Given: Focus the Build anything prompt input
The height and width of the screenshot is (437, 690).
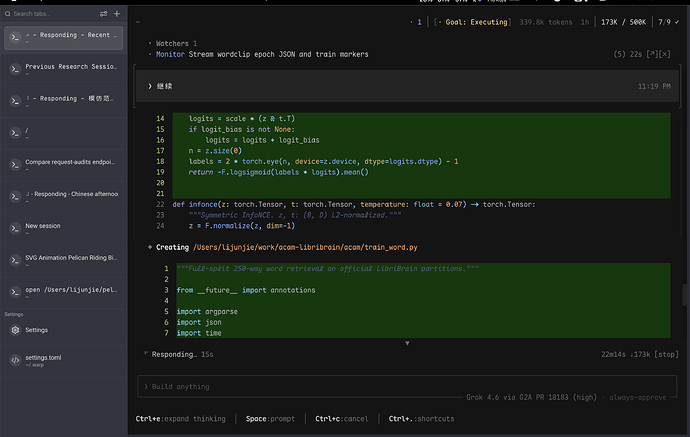Looking at the screenshot, I should [407, 386].
